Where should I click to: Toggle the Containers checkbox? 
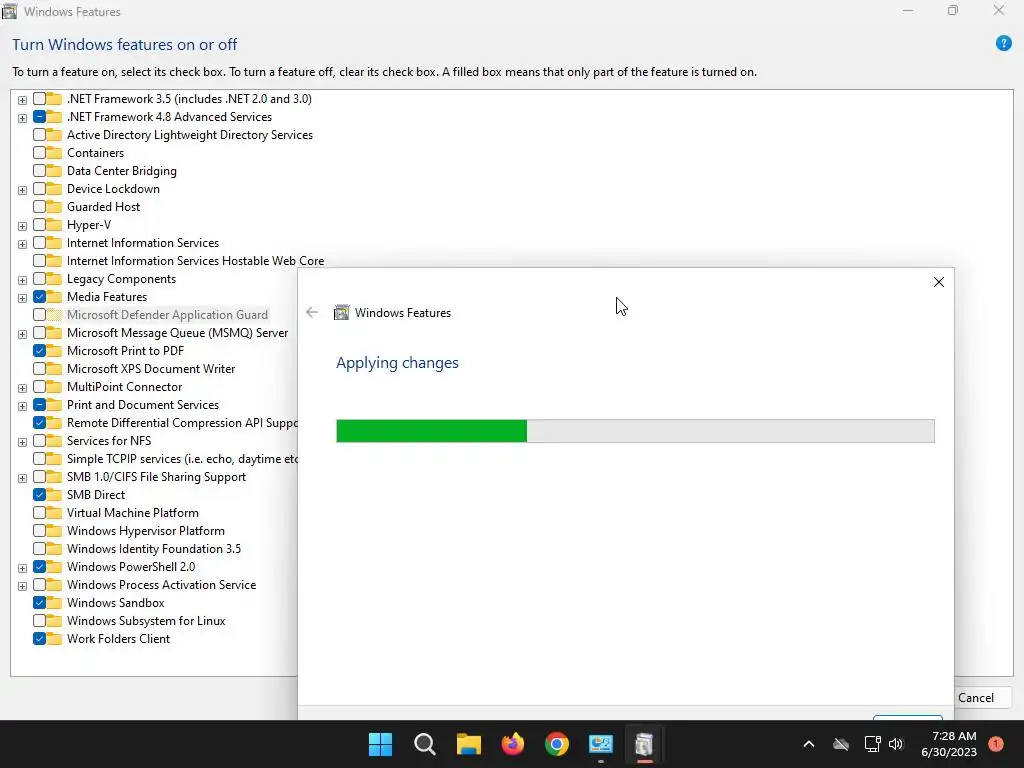click(39, 153)
